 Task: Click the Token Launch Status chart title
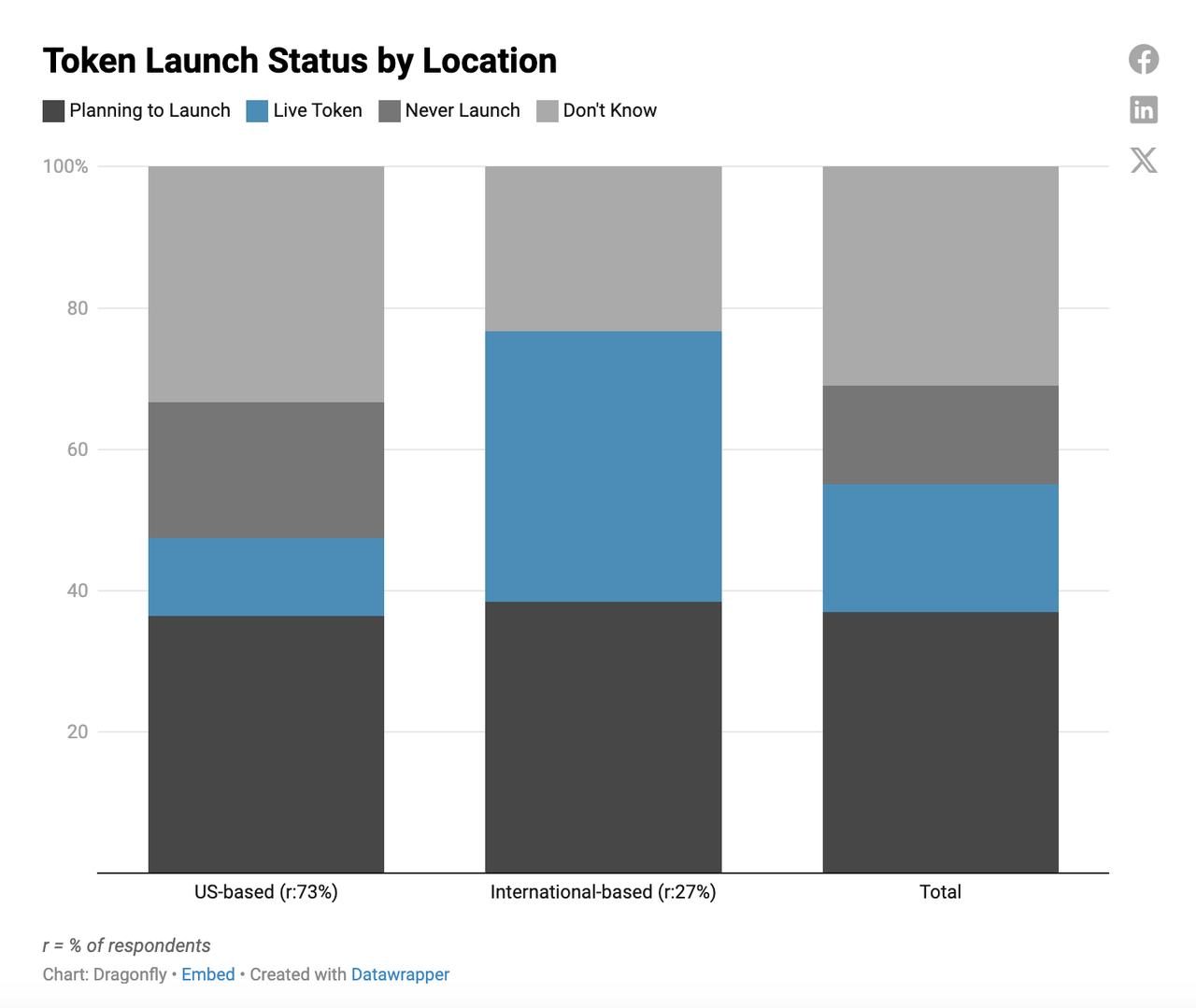click(300, 61)
